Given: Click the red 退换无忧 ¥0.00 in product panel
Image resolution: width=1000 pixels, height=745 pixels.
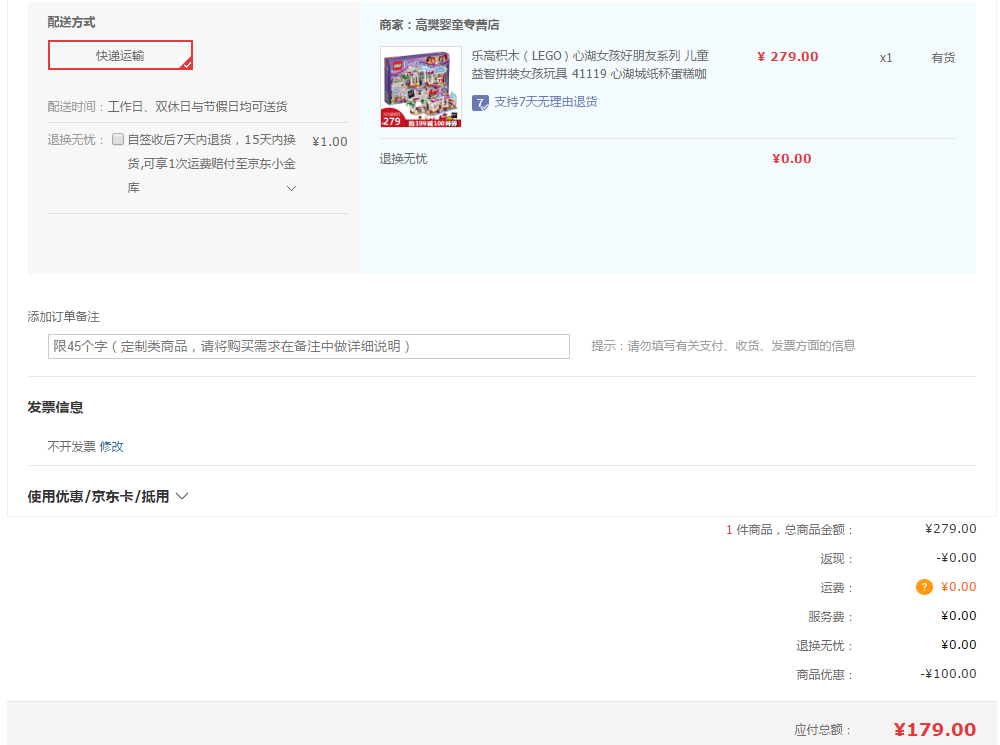Looking at the screenshot, I should pos(791,159).
